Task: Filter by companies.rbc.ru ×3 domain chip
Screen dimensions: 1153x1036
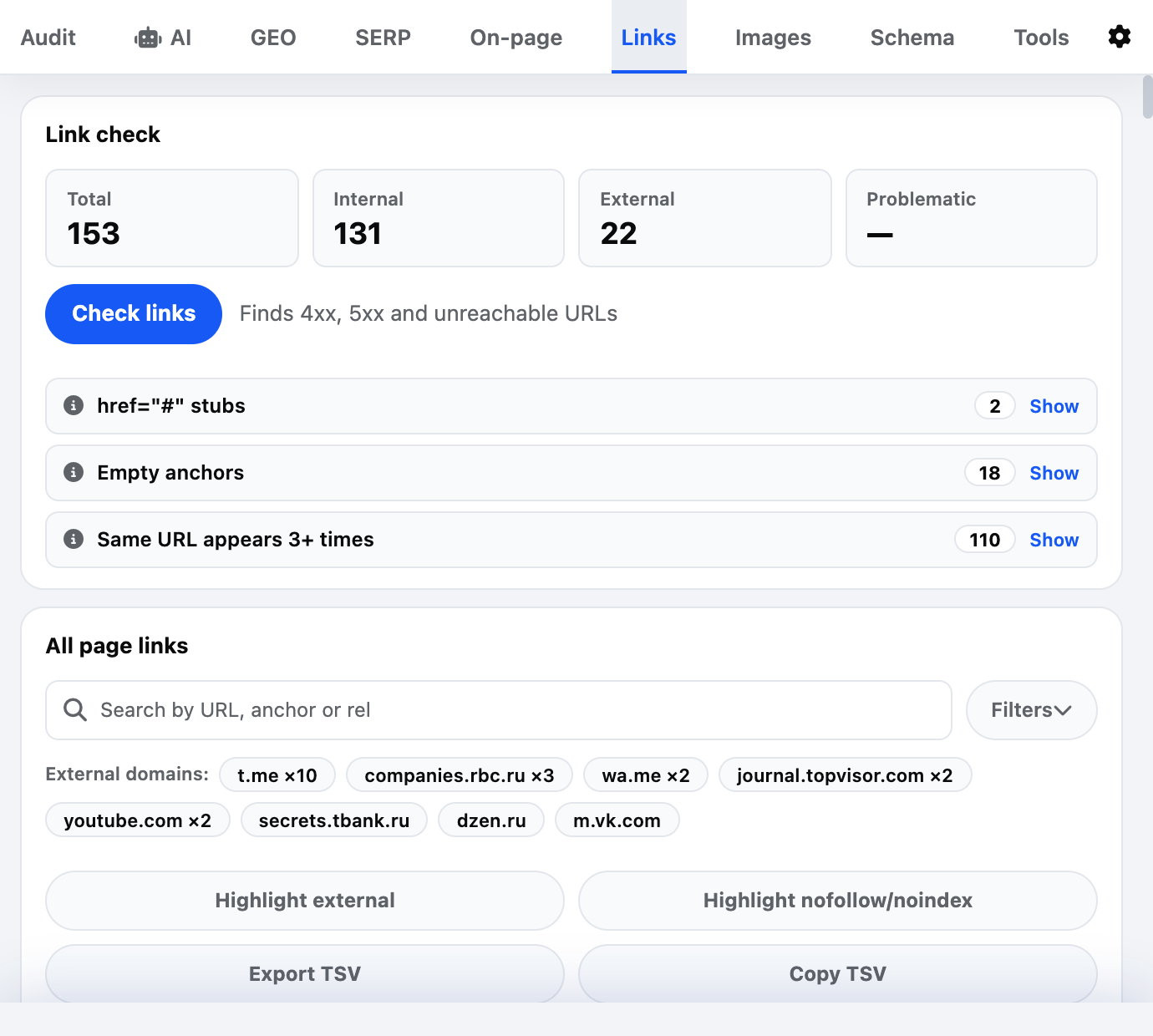Action: point(460,775)
